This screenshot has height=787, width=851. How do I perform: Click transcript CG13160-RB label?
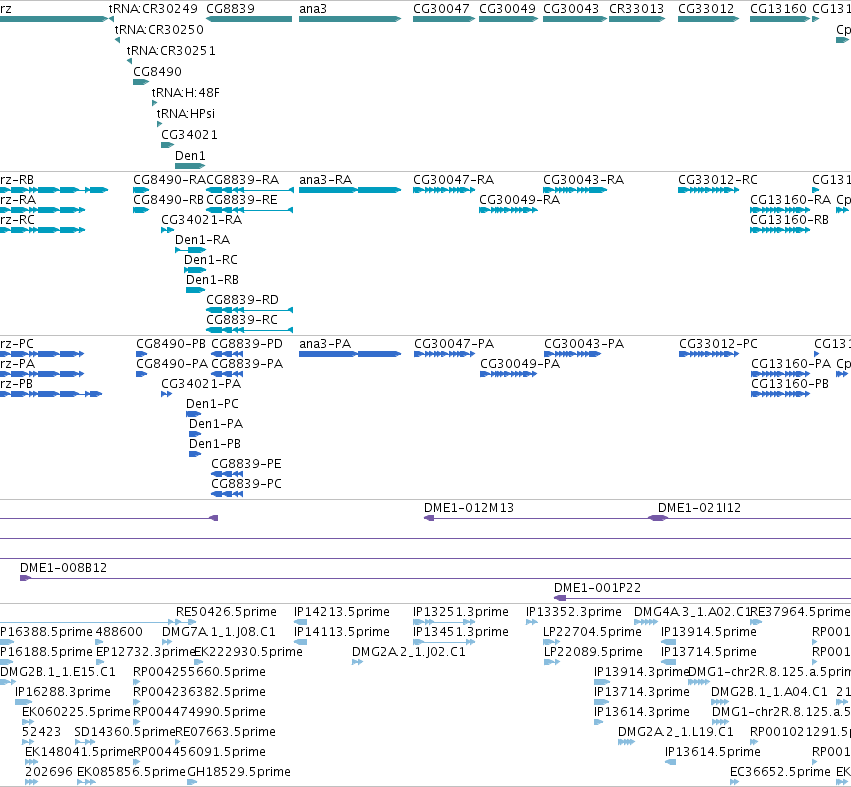790,220
